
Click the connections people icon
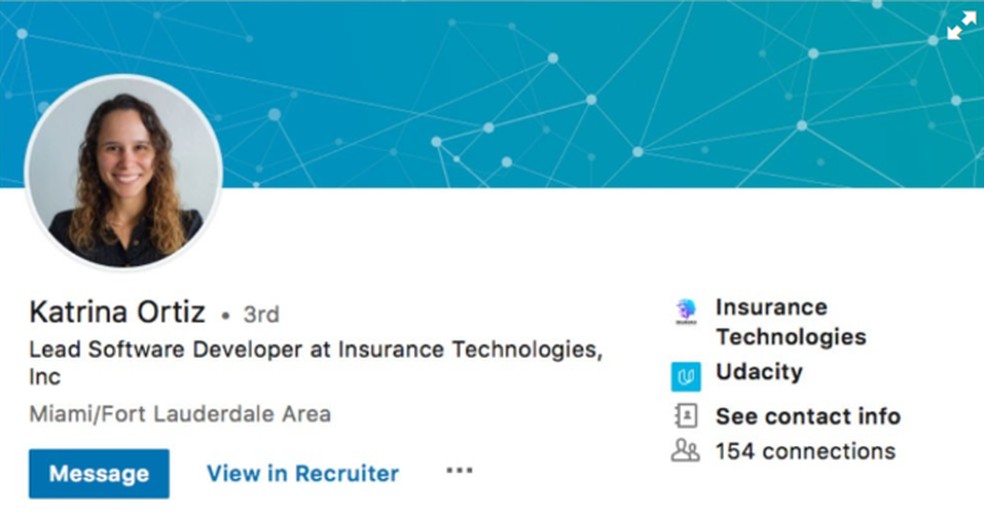[x=685, y=451]
